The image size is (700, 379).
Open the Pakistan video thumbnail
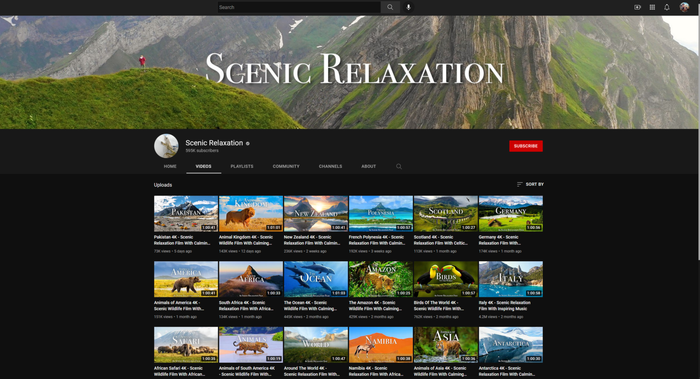coord(186,213)
